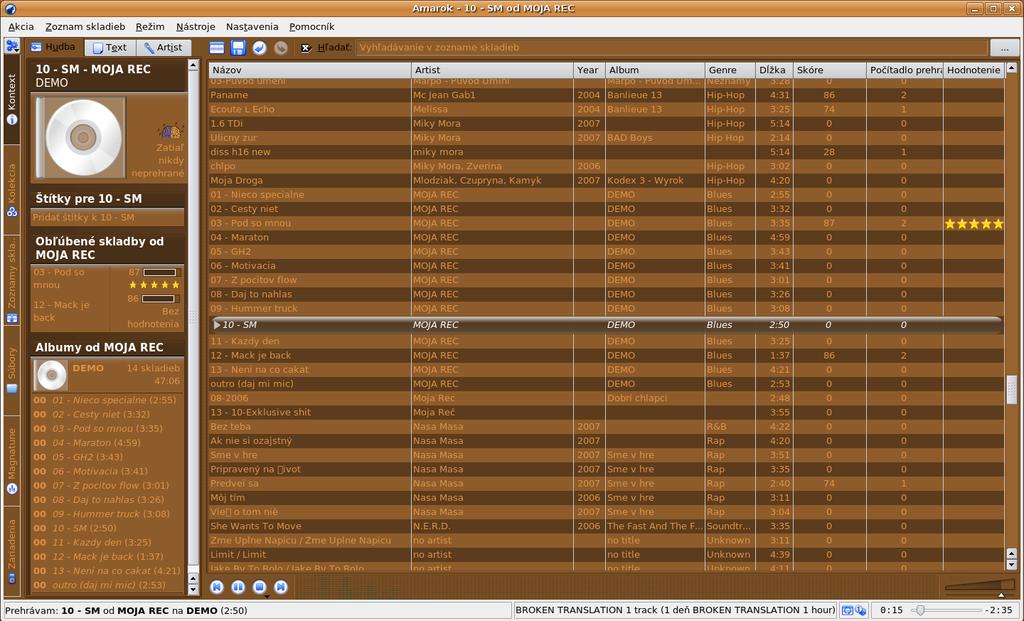Click '01 - Nieco specialne (2:55)' album link
The width and height of the screenshot is (1024, 621).
point(114,400)
